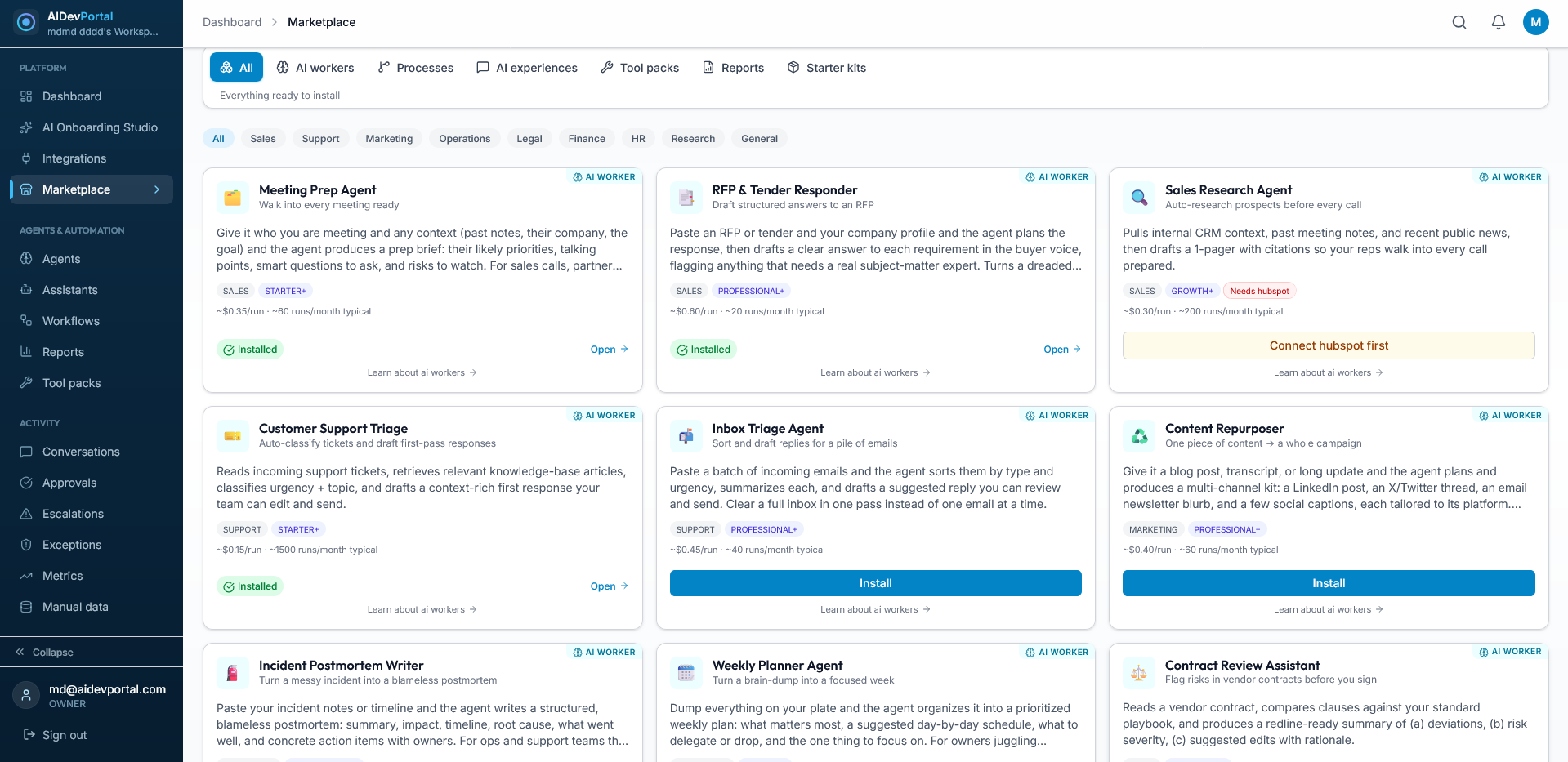Click the Sign out arrow icon
This screenshot has width=1568, height=762.
coord(29,735)
